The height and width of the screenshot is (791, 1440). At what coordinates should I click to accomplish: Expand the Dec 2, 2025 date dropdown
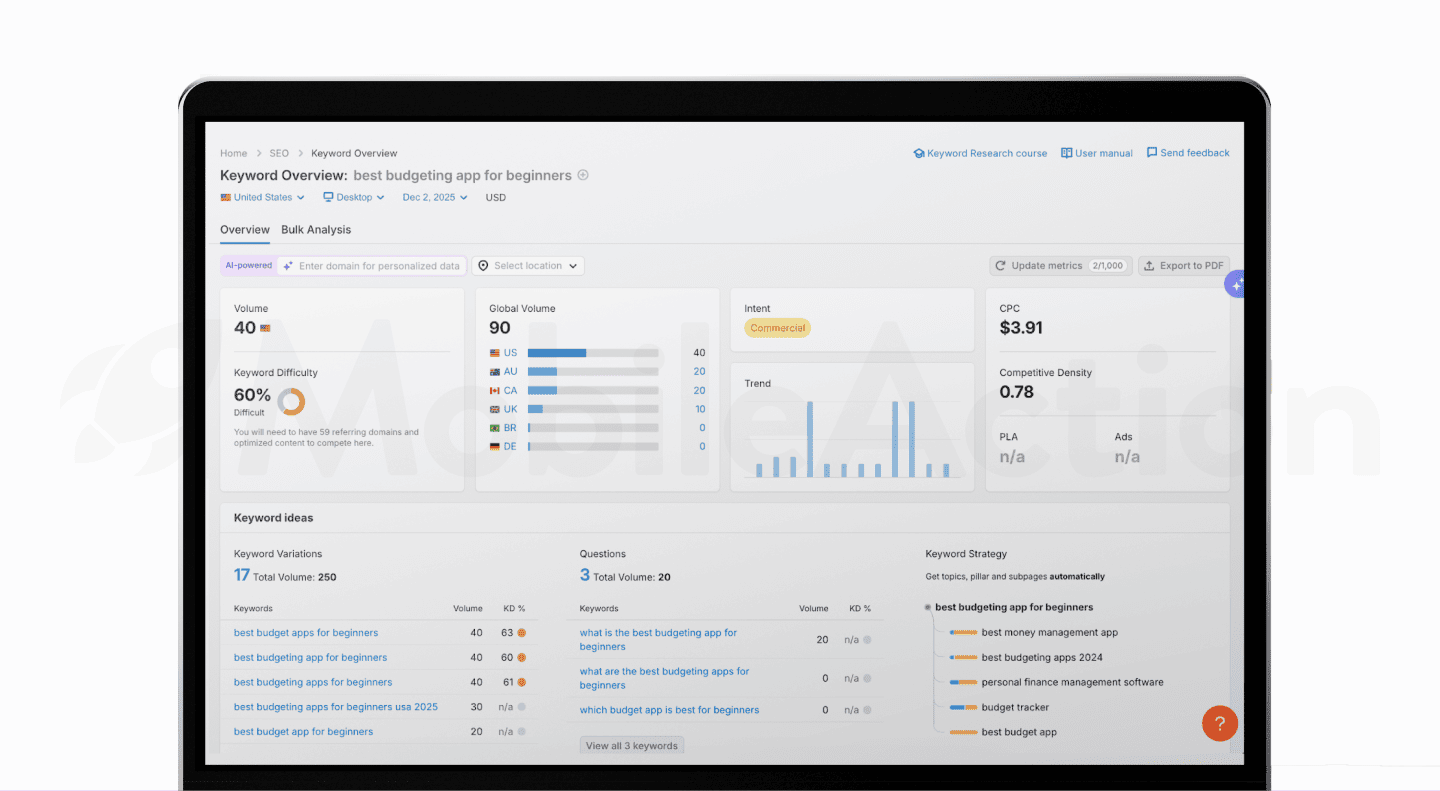[x=435, y=198]
